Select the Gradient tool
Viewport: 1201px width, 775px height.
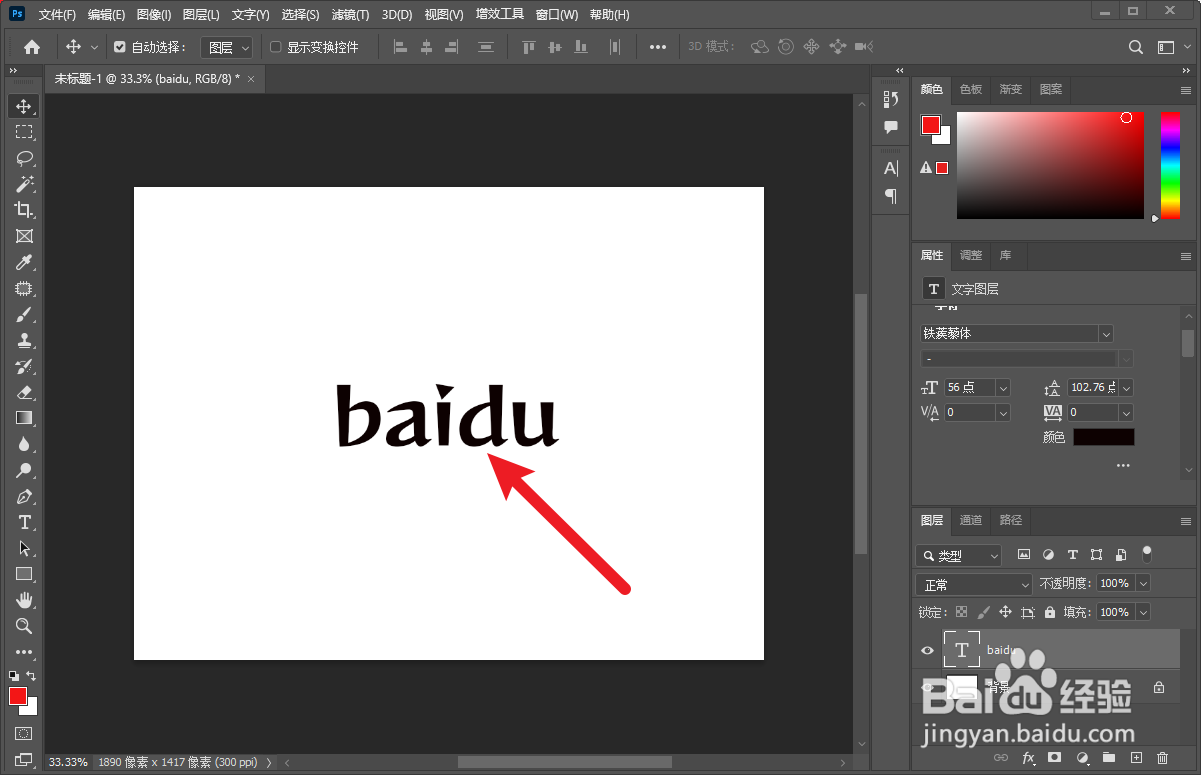tap(24, 418)
